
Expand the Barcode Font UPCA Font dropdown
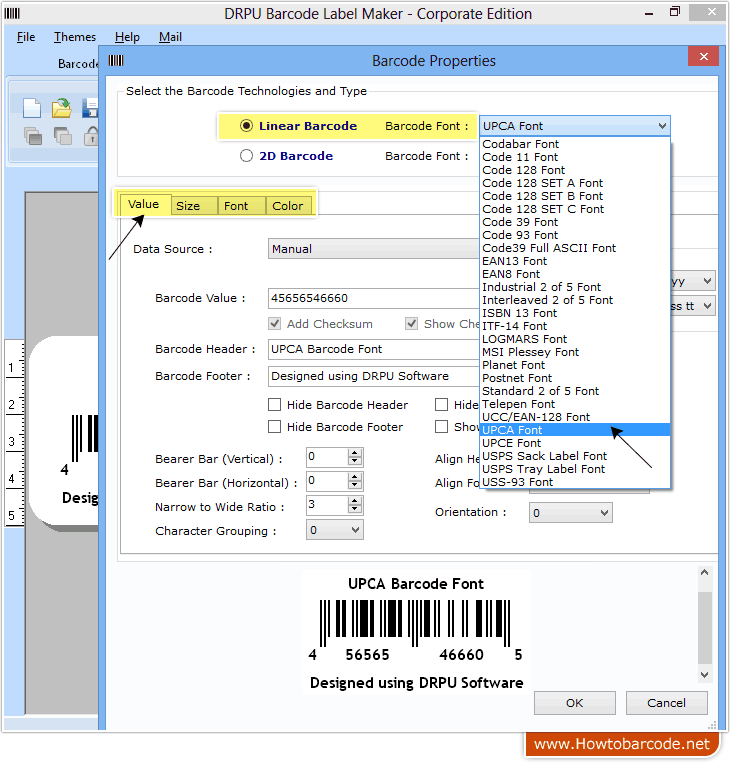click(575, 126)
